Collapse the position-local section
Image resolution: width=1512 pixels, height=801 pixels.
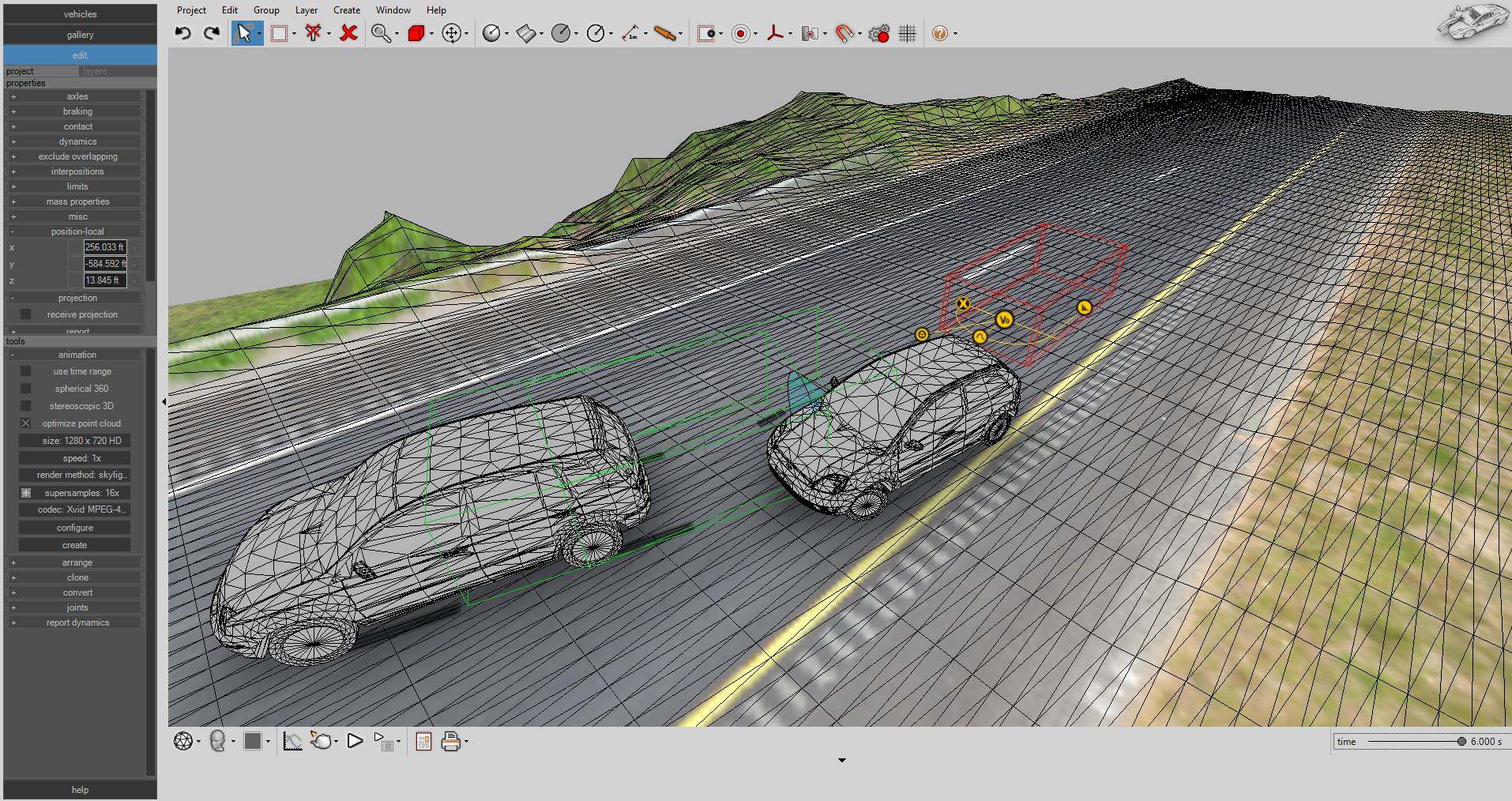[77, 231]
